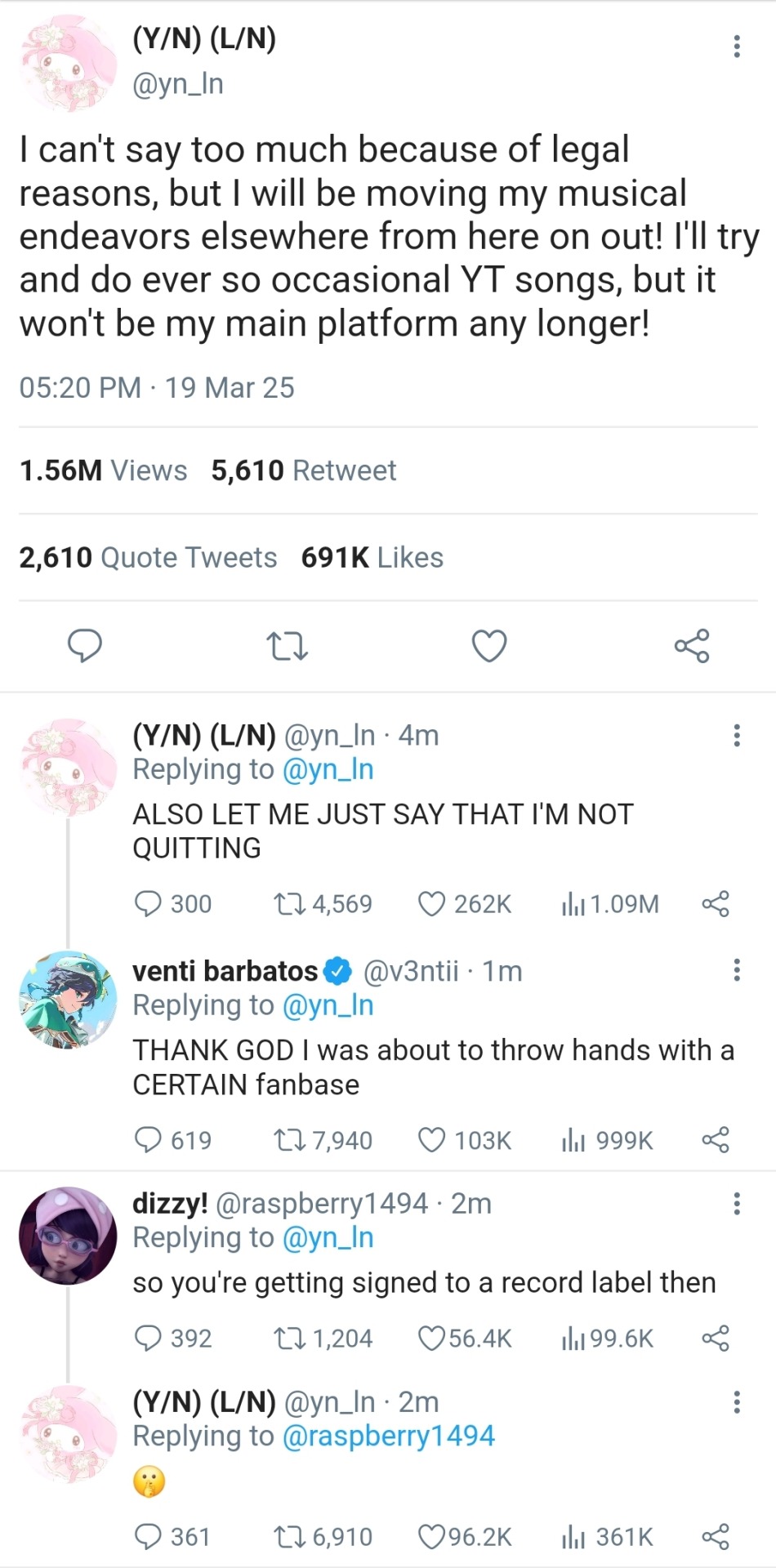The image size is (776, 1568).
Task: Reply to dizzy!'s record label tweet
Action: (x=148, y=1339)
